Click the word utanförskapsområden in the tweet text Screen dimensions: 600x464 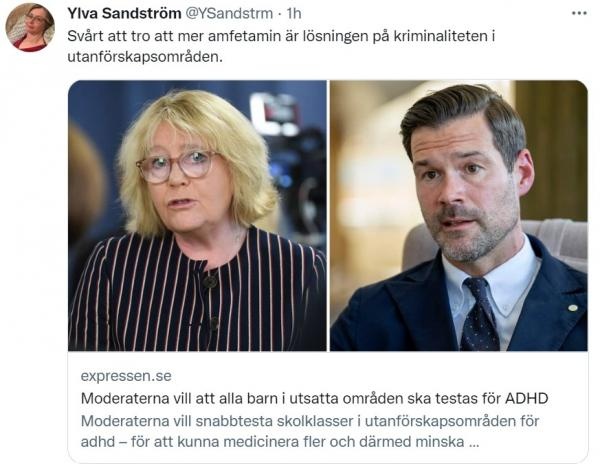[x=143, y=57]
